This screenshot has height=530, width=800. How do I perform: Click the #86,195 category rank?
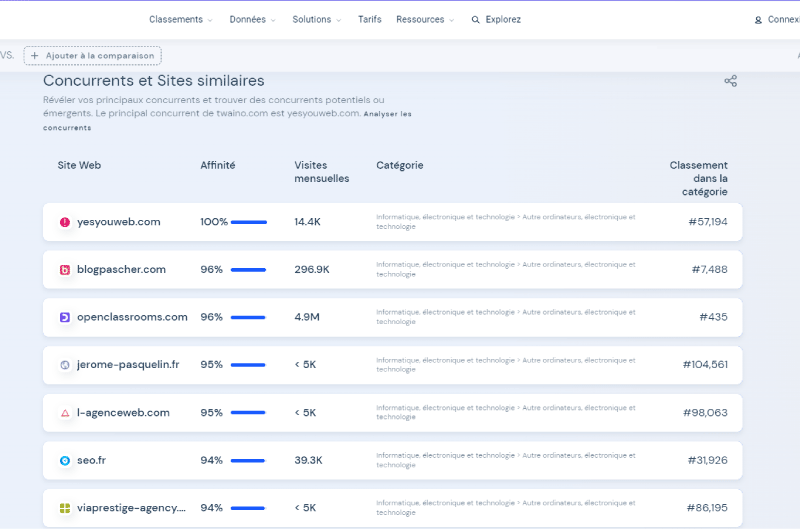[x=707, y=508]
